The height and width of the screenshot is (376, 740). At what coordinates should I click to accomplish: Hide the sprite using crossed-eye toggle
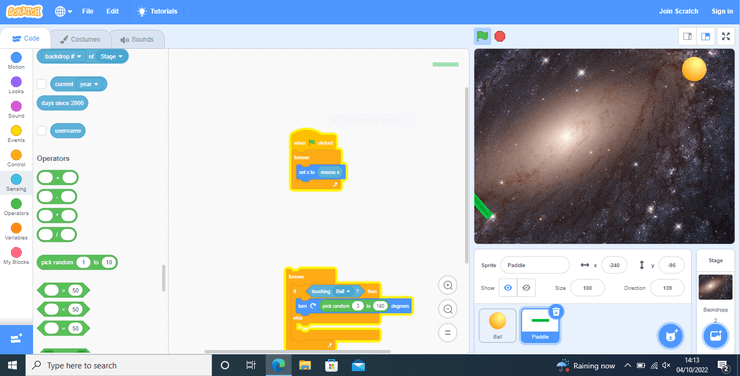pos(526,288)
